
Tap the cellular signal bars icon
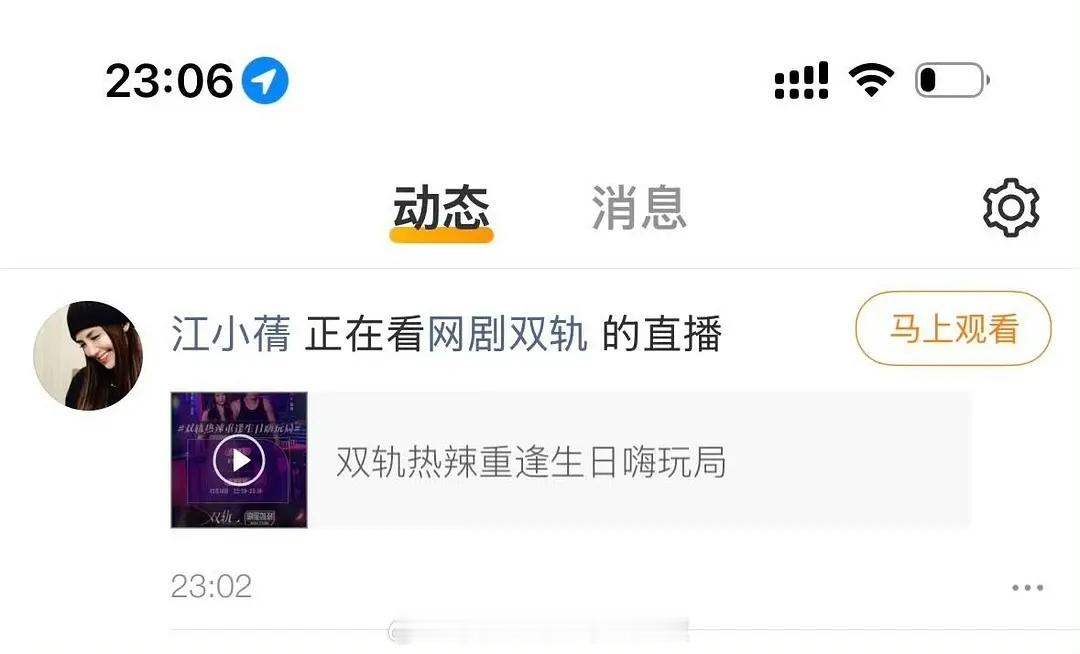tap(801, 81)
